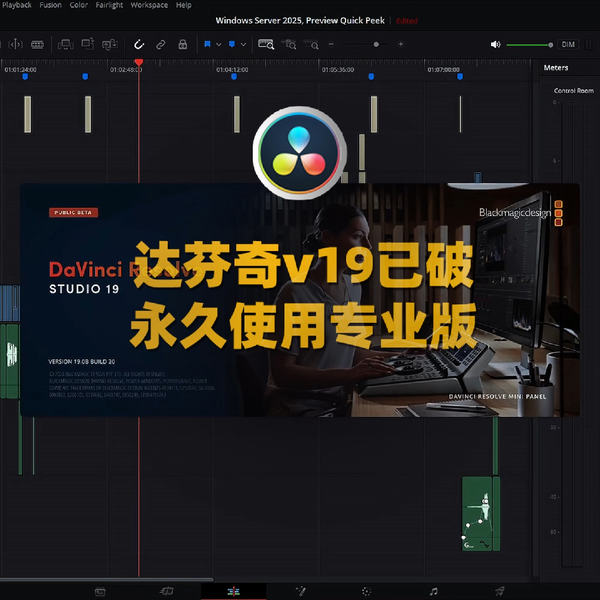The height and width of the screenshot is (600, 600).
Task: Click the red playhead handle on ruler
Action: pos(139,62)
